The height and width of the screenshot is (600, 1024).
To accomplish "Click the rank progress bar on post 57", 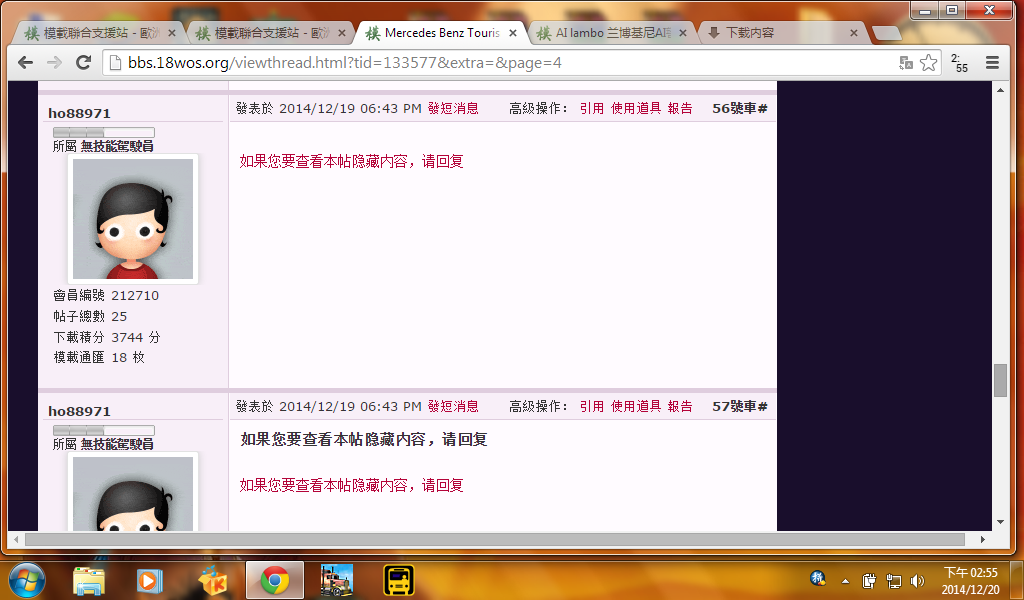I will [104, 430].
